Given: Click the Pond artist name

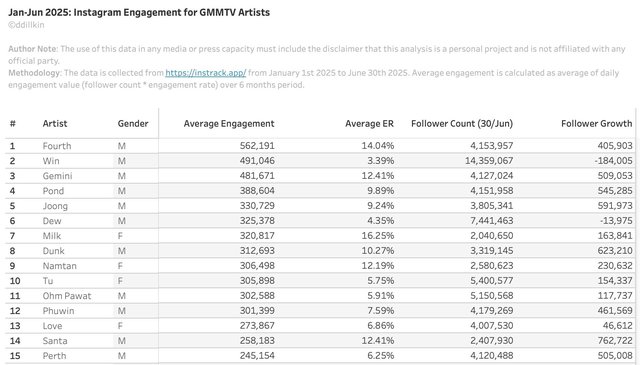Looking at the screenshot, I should [x=53, y=191].
